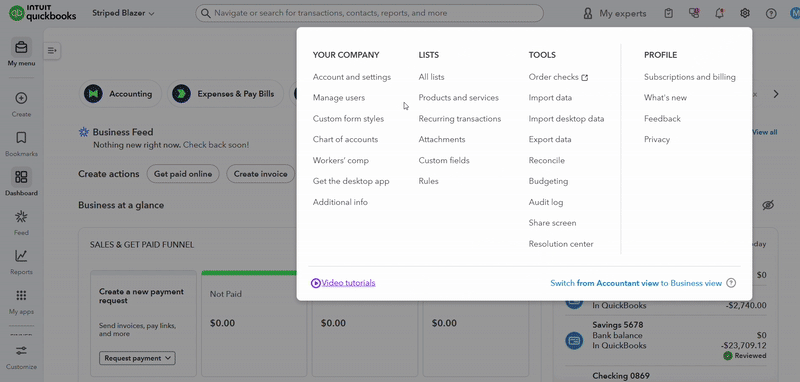Open the Video tutorials link
Screen dimensions: 800x382
[x=348, y=283]
